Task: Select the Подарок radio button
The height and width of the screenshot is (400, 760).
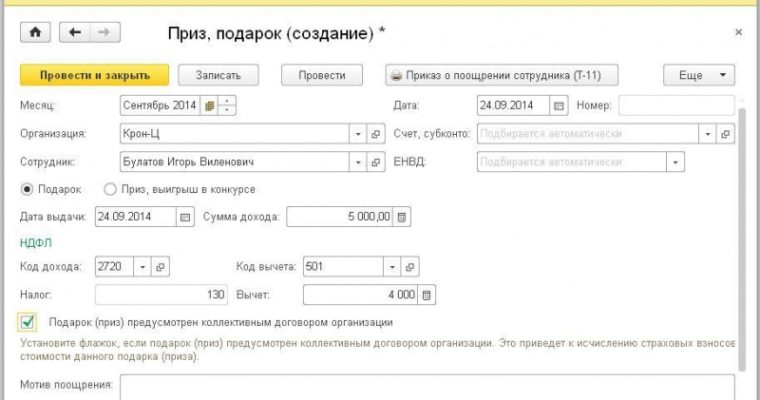Action: [26, 189]
